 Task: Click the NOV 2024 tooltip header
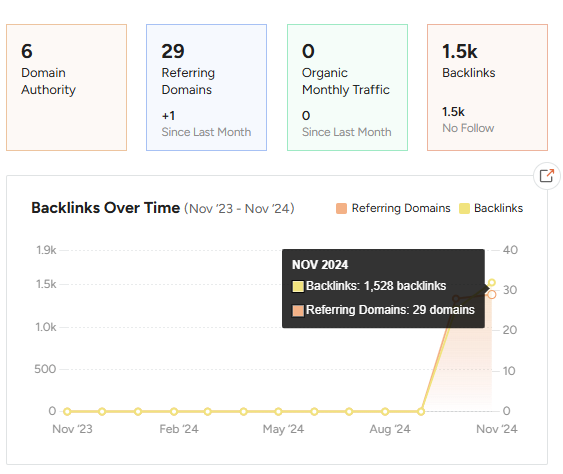pyautogui.click(x=320, y=265)
